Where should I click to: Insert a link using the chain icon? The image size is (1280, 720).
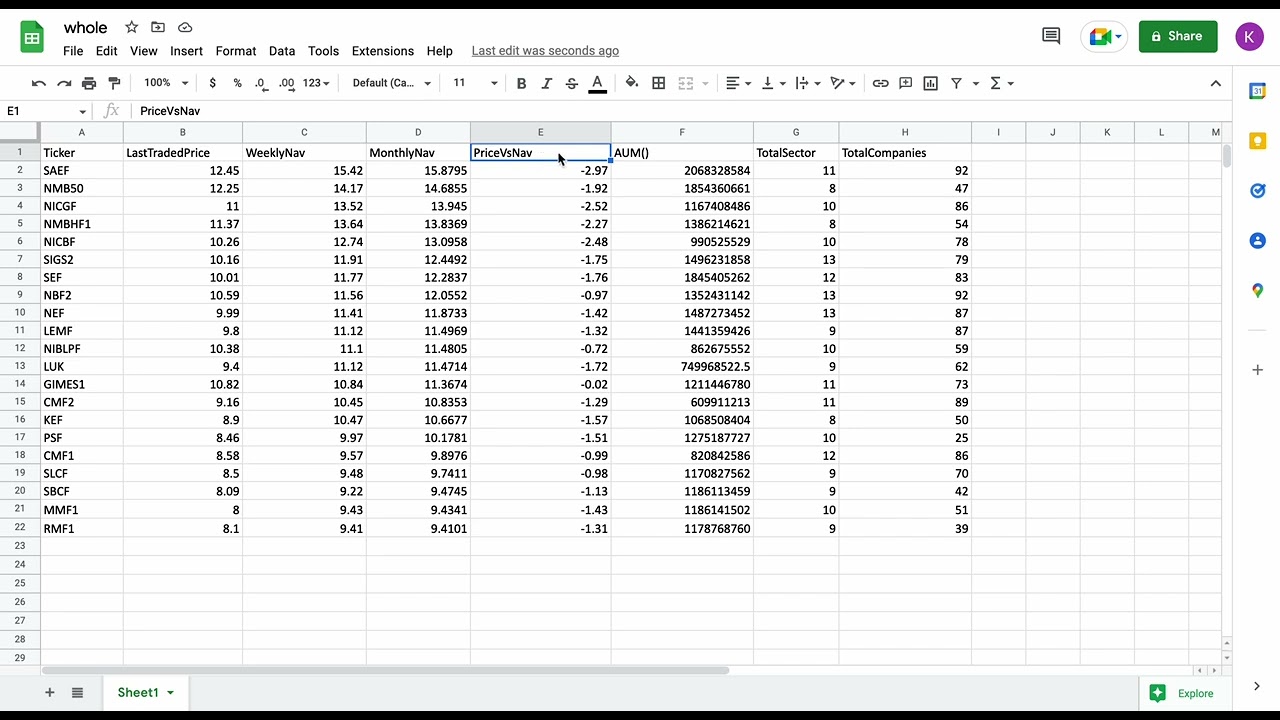(x=881, y=83)
